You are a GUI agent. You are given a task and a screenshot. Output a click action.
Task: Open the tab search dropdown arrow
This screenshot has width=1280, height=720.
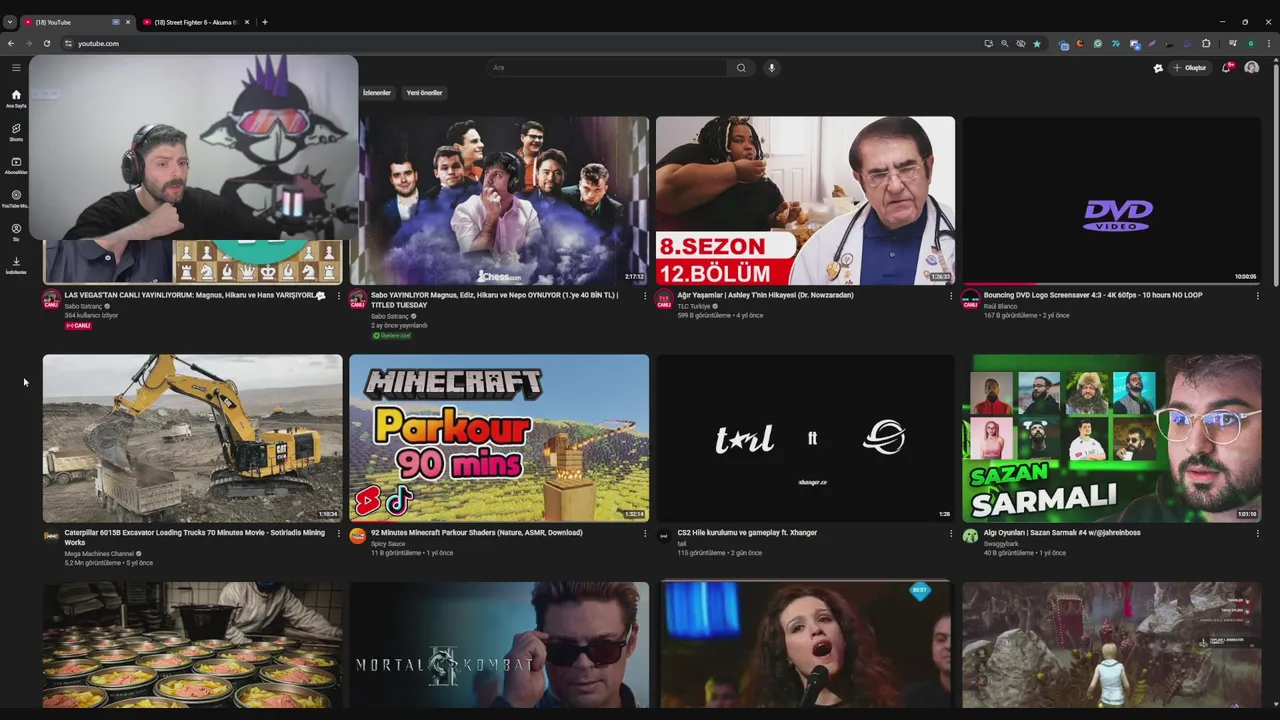(9, 22)
